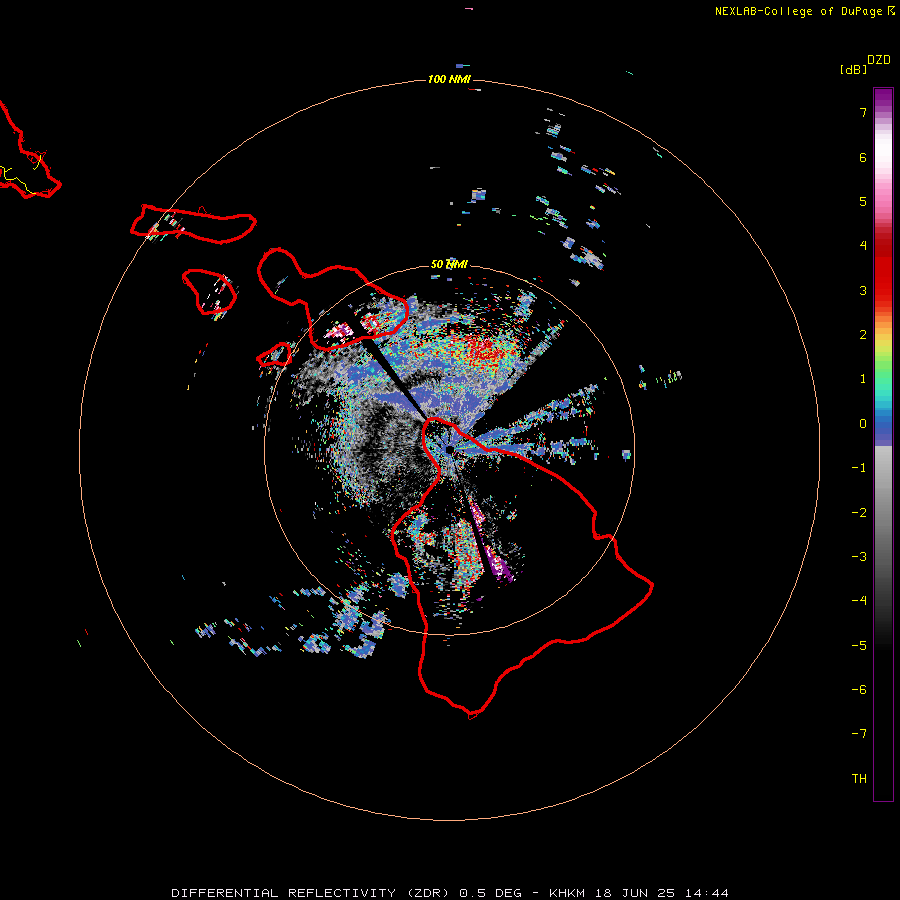The image size is (900, 900).
Task: Click the blue segment of the color bar near 0
Action: 883,428
